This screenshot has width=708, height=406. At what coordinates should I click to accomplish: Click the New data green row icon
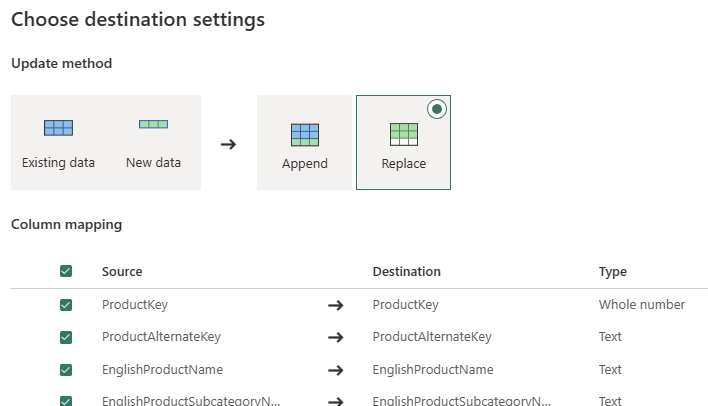point(153,125)
